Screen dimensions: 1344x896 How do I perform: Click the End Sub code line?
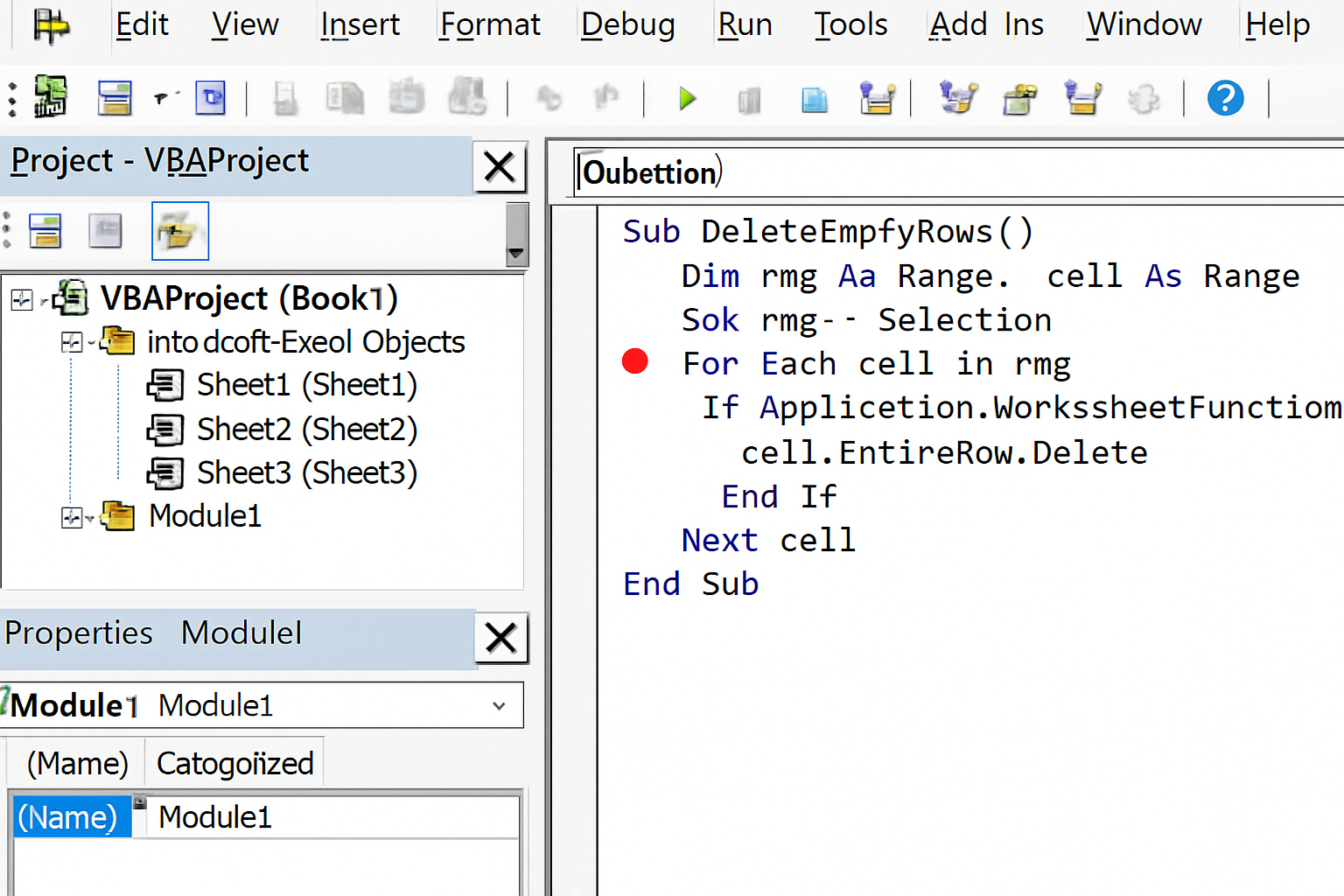tap(690, 584)
